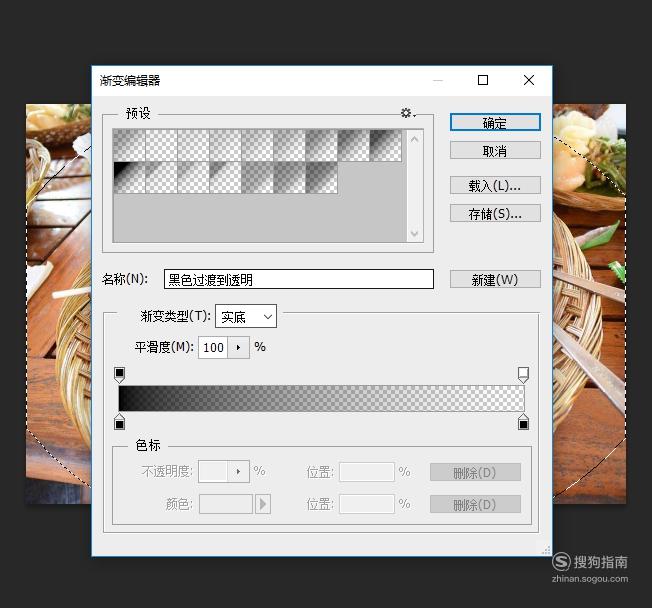
Task: Select the left opacity stop above the gradient bar
Action: click(x=119, y=374)
